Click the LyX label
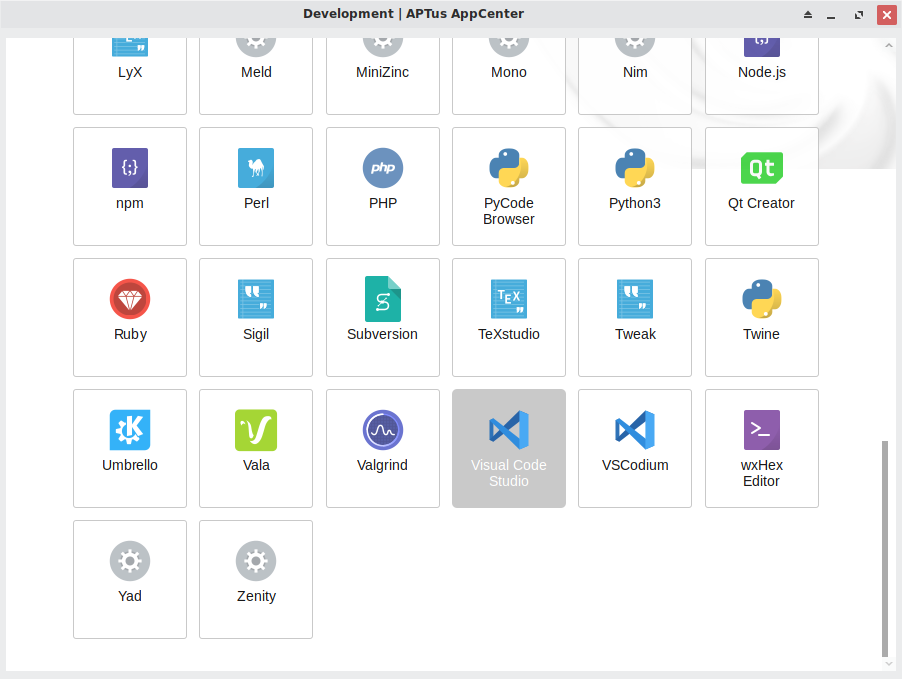This screenshot has width=902, height=679. point(130,73)
